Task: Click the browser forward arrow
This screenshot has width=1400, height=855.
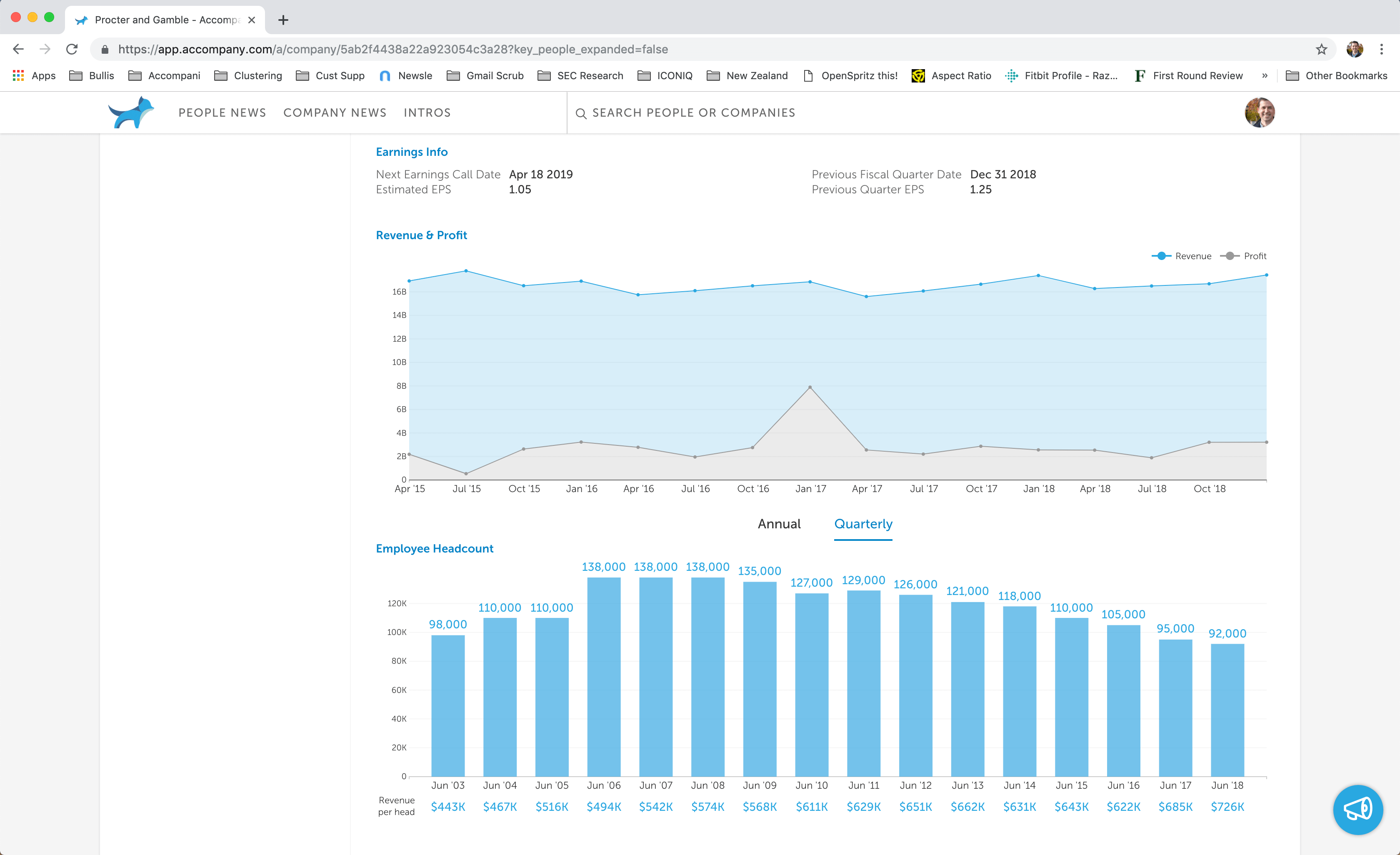Action: point(45,50)
